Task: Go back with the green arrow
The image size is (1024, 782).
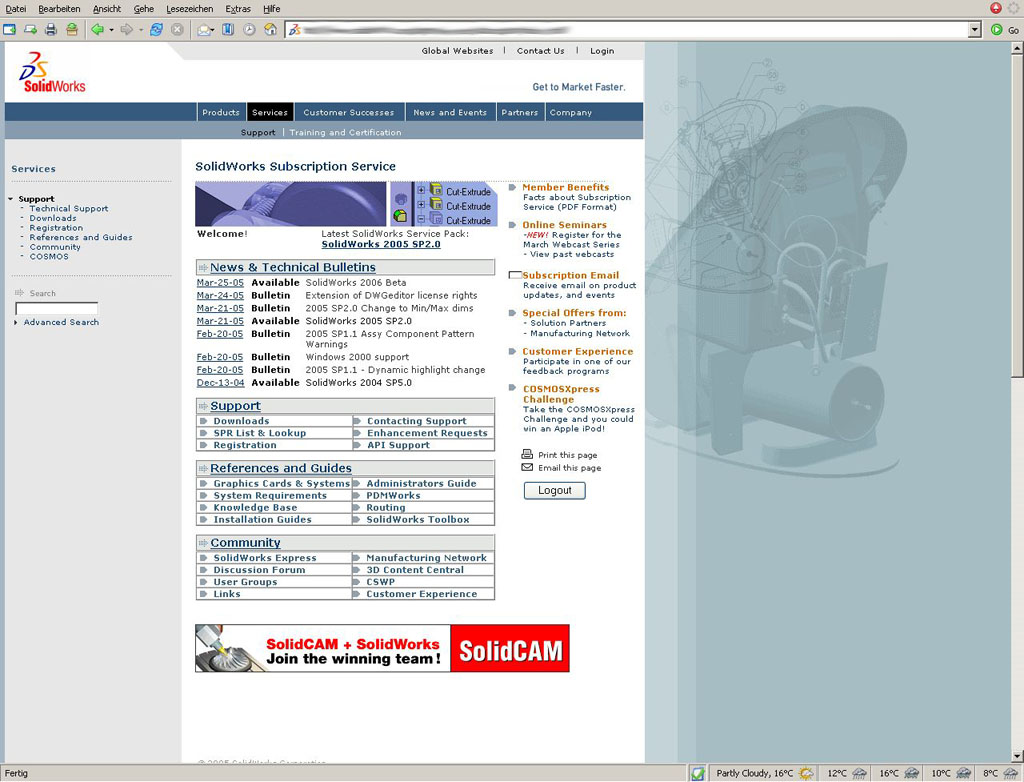Action: (97, 29)
